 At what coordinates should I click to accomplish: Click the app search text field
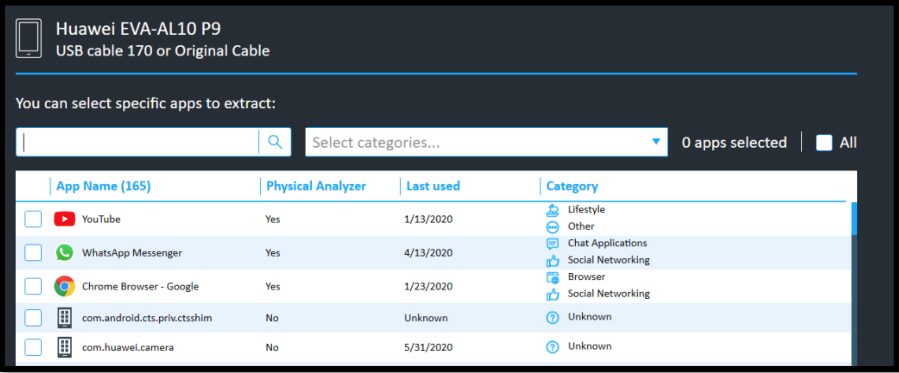point(138,142)
